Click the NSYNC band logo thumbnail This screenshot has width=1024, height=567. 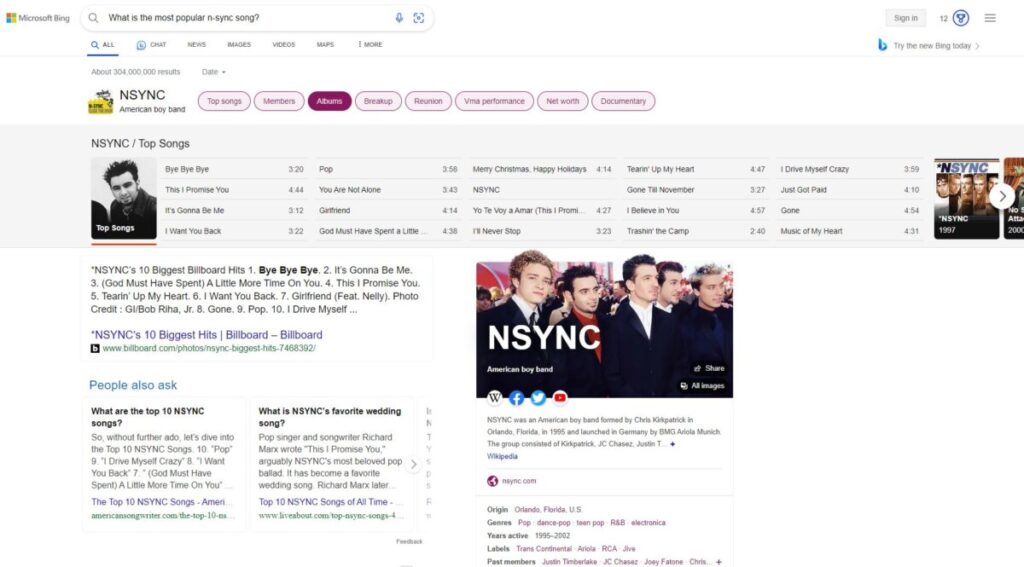click(101, 101)
